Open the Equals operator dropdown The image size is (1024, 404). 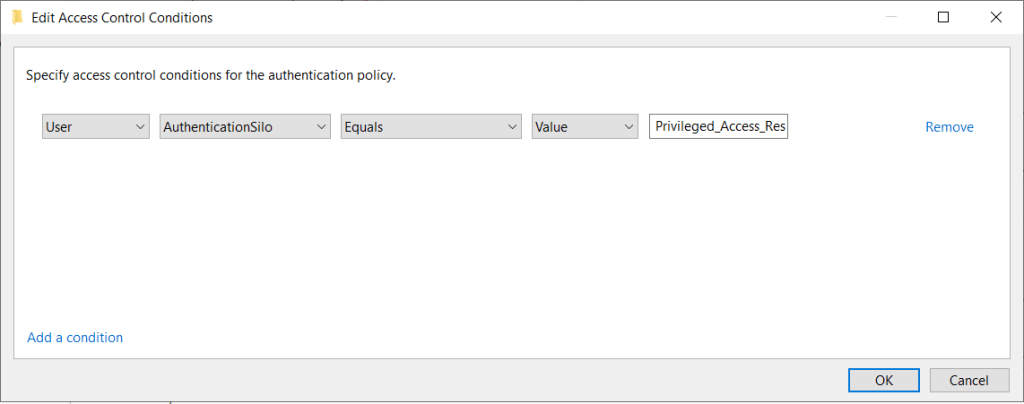click(430, 127)
